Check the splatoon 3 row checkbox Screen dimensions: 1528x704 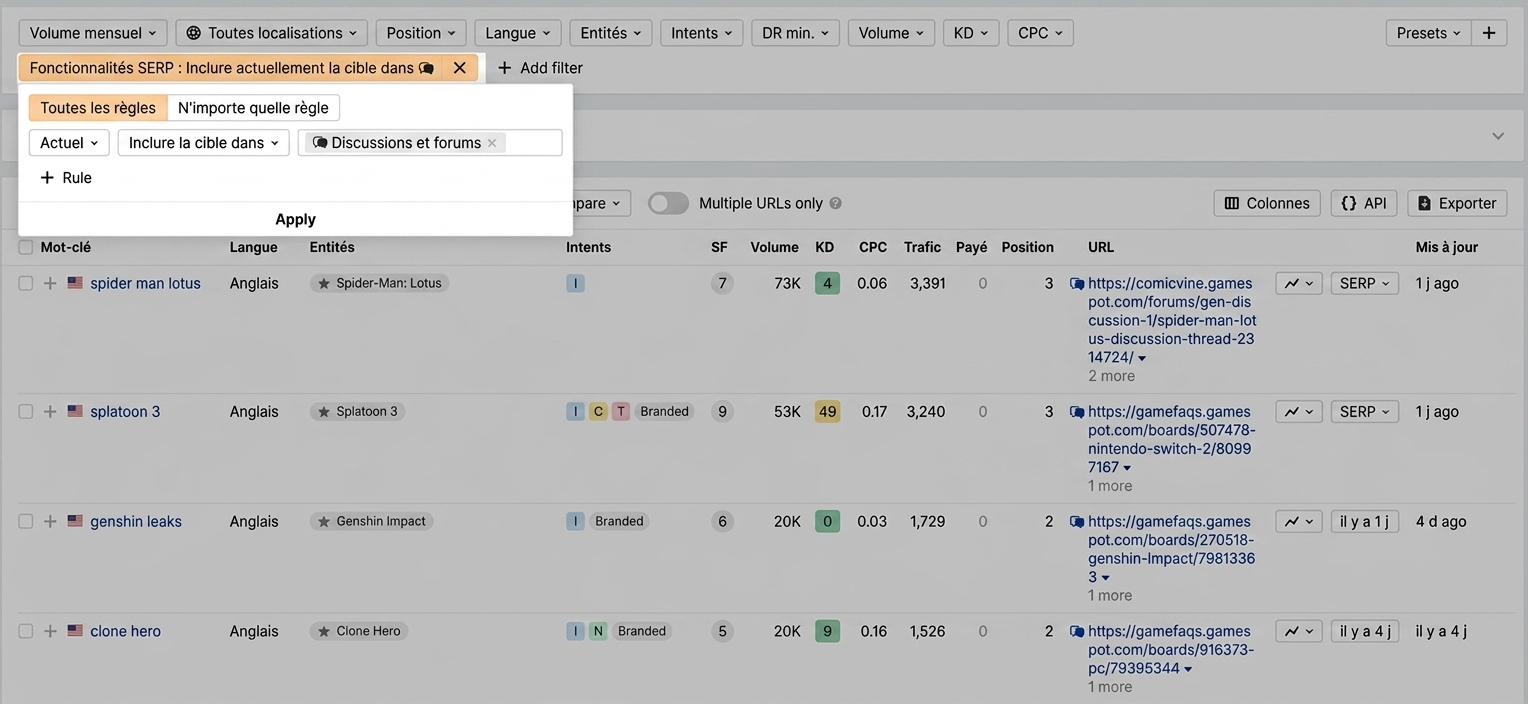tap(26, 412)
